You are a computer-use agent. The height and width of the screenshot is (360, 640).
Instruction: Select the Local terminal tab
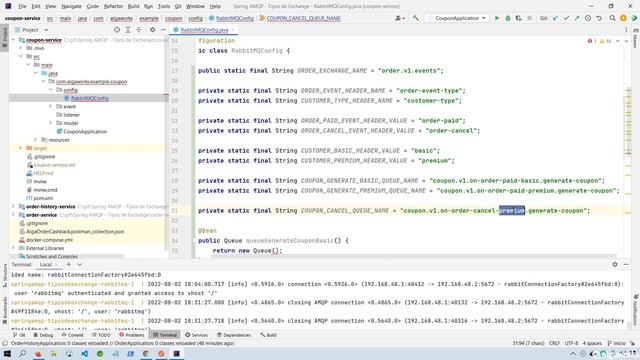46,264
